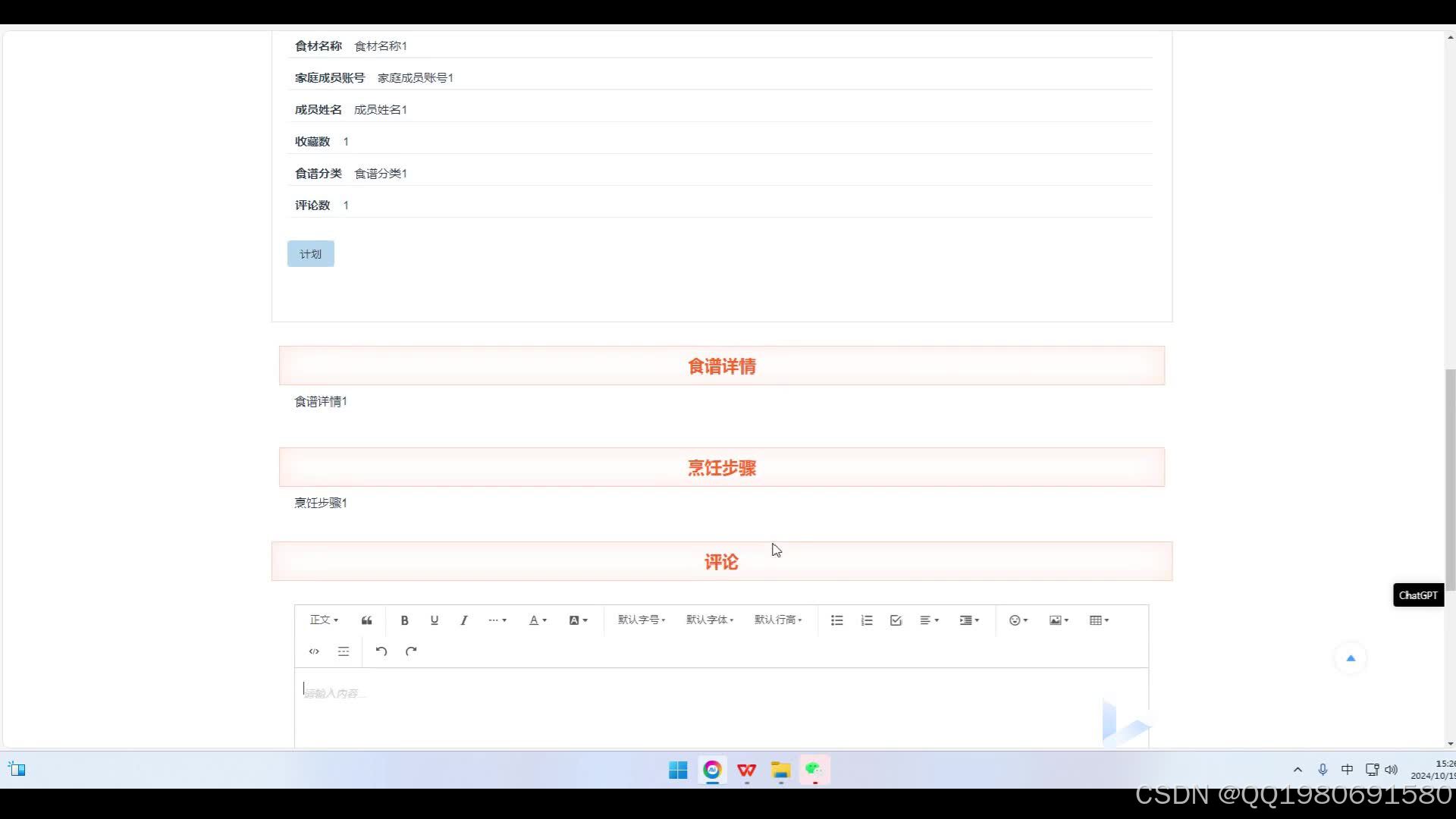1456x819 pixels.
Task: Apply bold formatting in comment editor
Action: (405, 620)
